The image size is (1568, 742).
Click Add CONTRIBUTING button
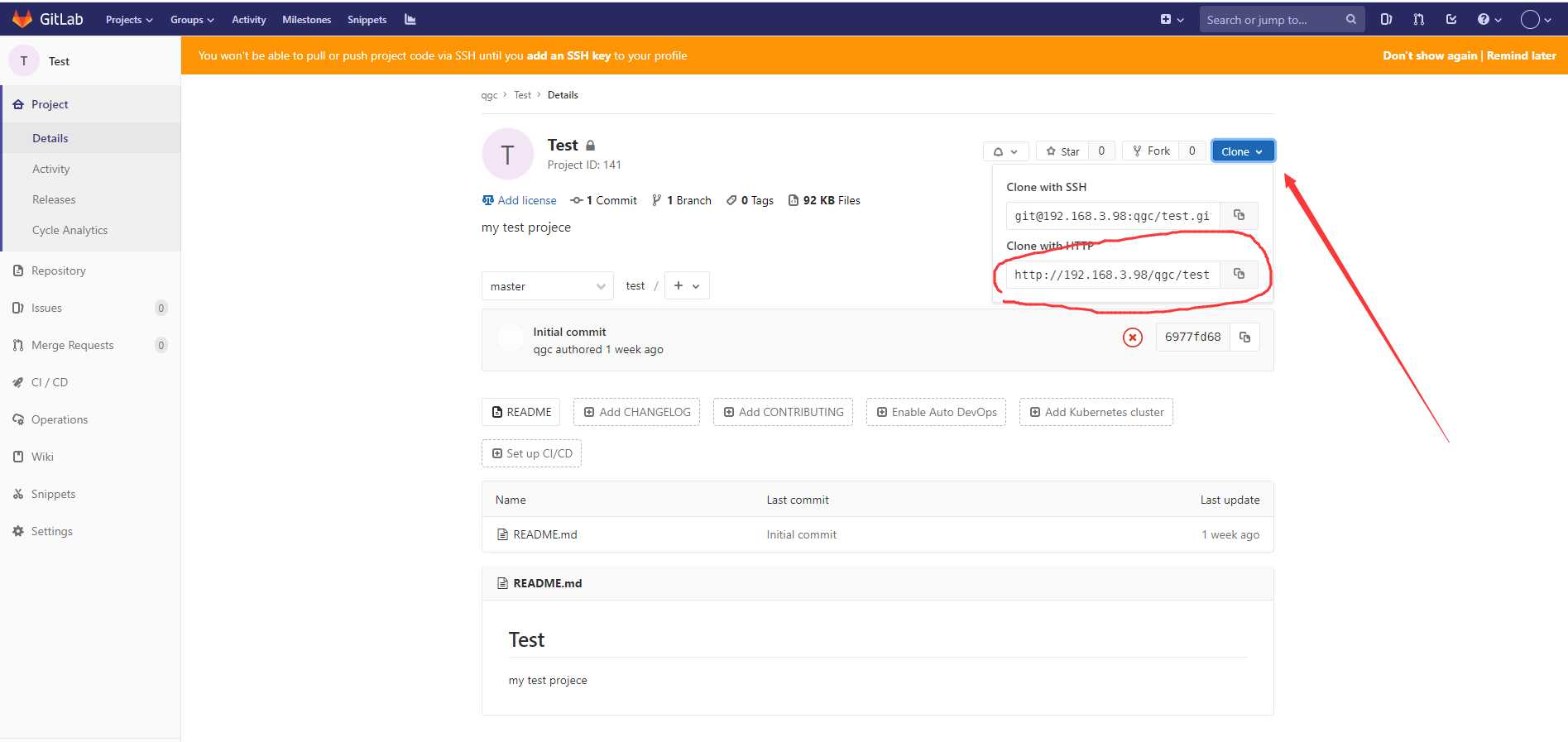(x=783, y=412)
